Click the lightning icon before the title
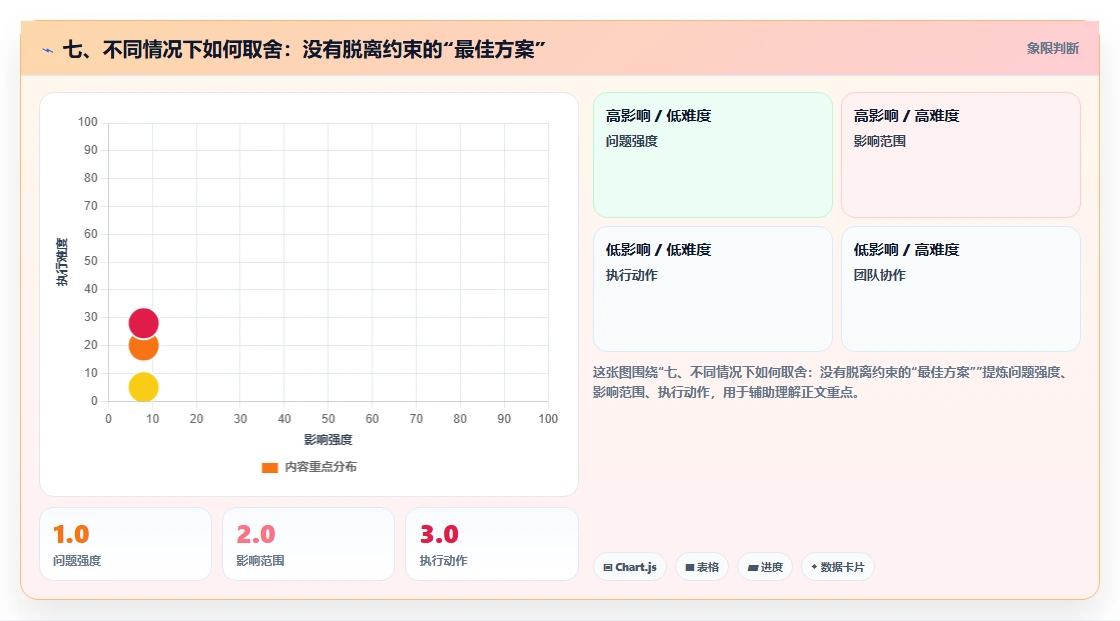1120x621 pixels. click(48, 50)
